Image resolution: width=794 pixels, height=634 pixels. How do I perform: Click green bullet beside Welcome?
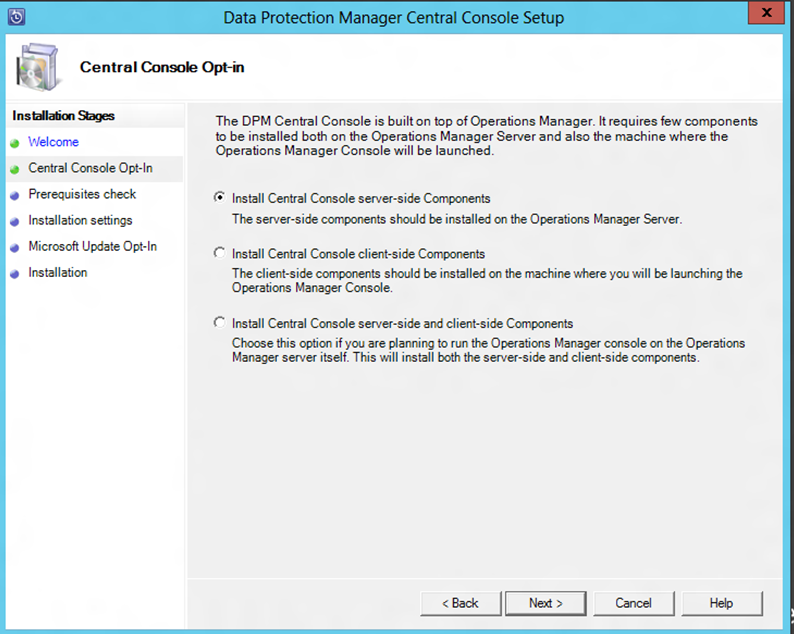click(15, 143)
